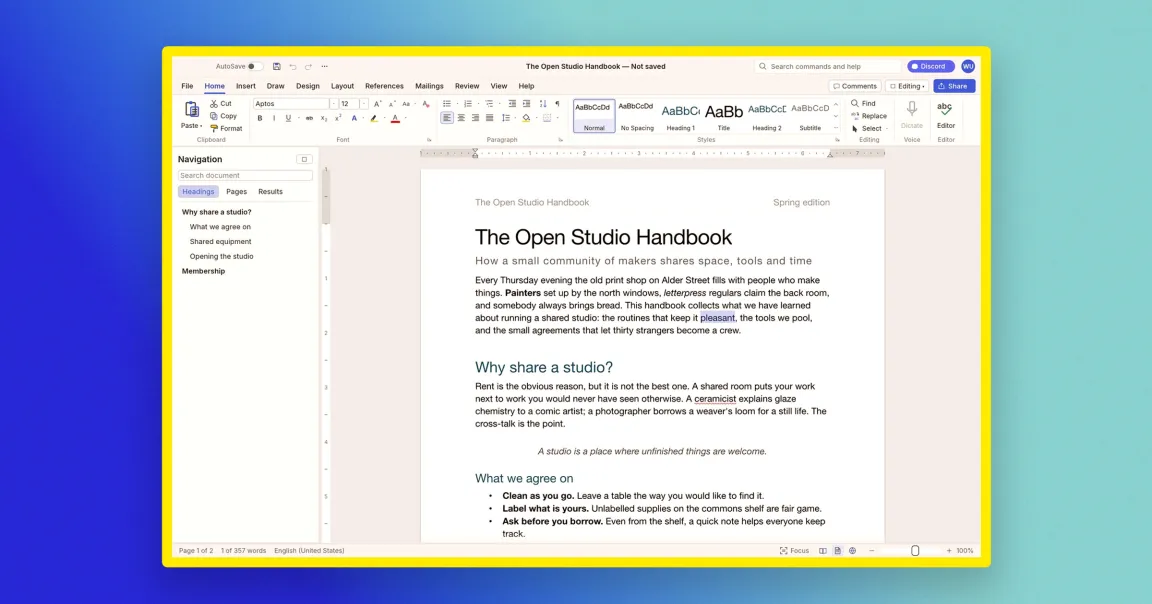
Task: Open the WU account avatar
Action: point(968,66)
